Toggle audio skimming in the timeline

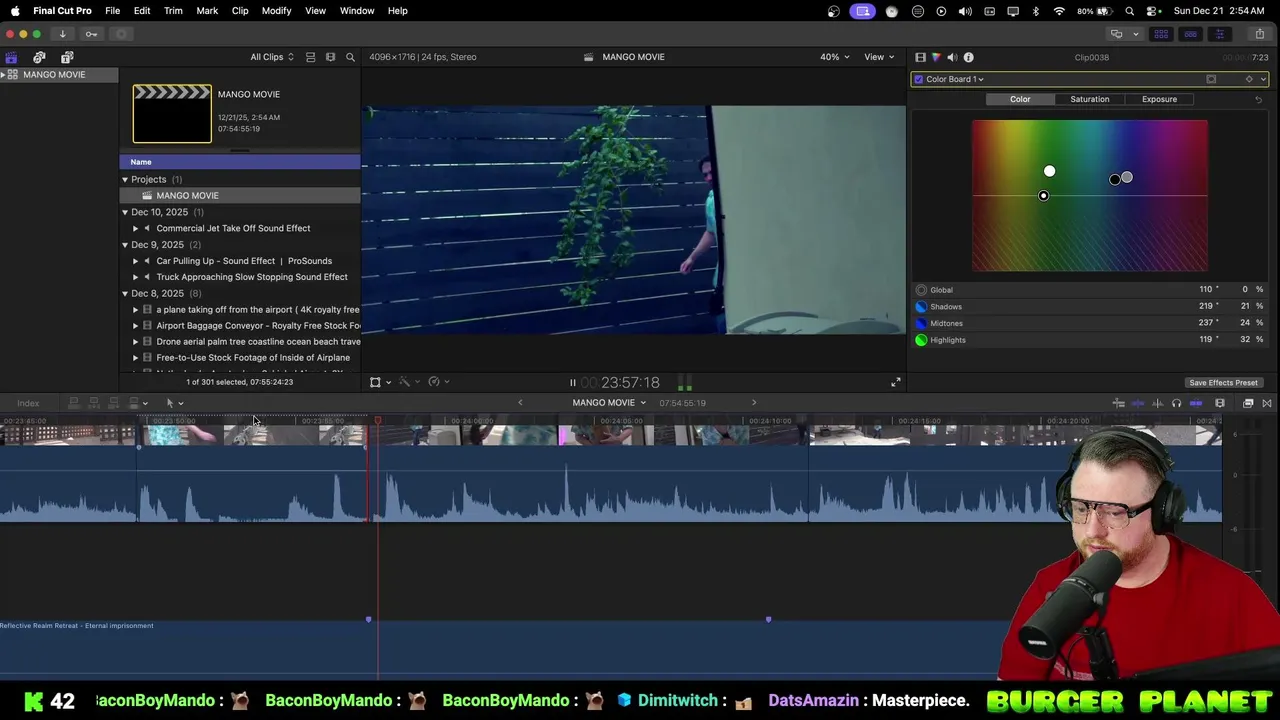[x=1157, y=403]
